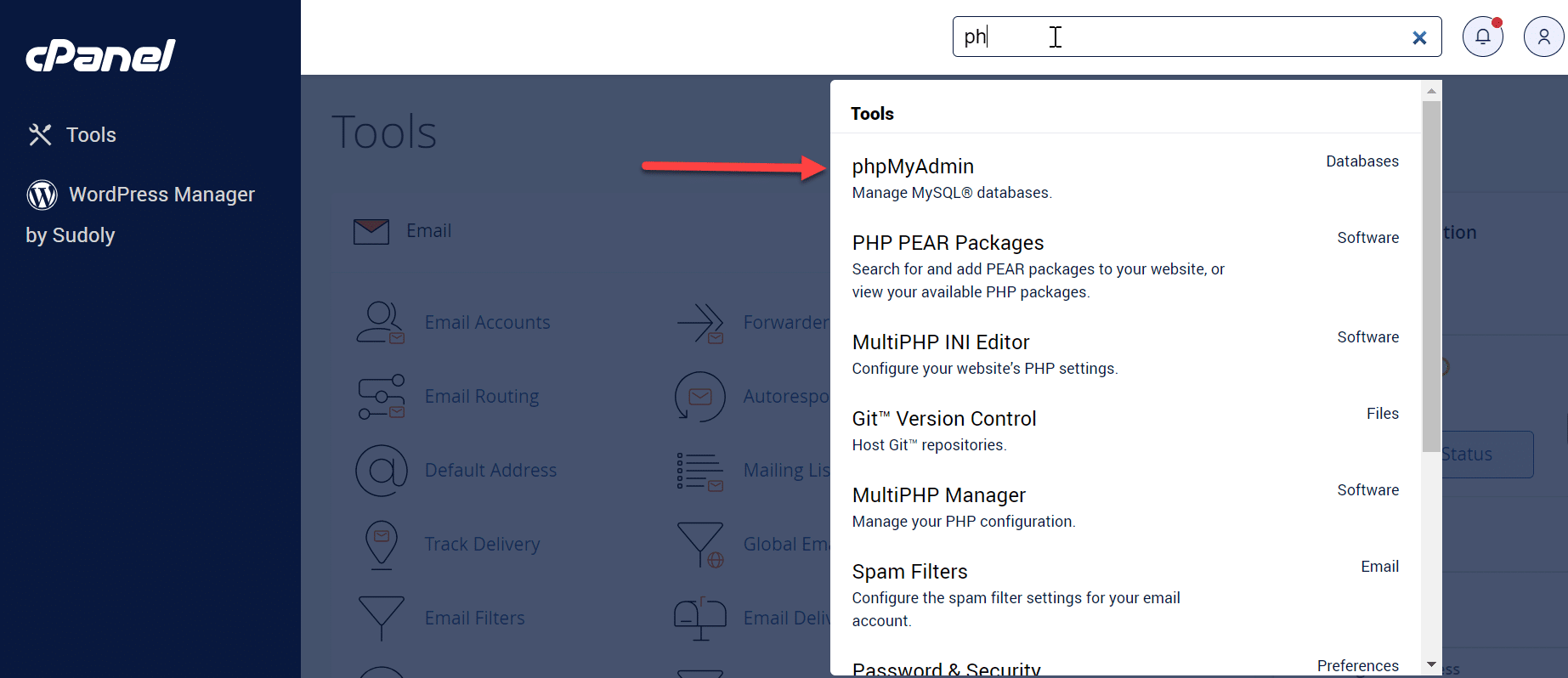Open the Email Filters link

point(475,619)
